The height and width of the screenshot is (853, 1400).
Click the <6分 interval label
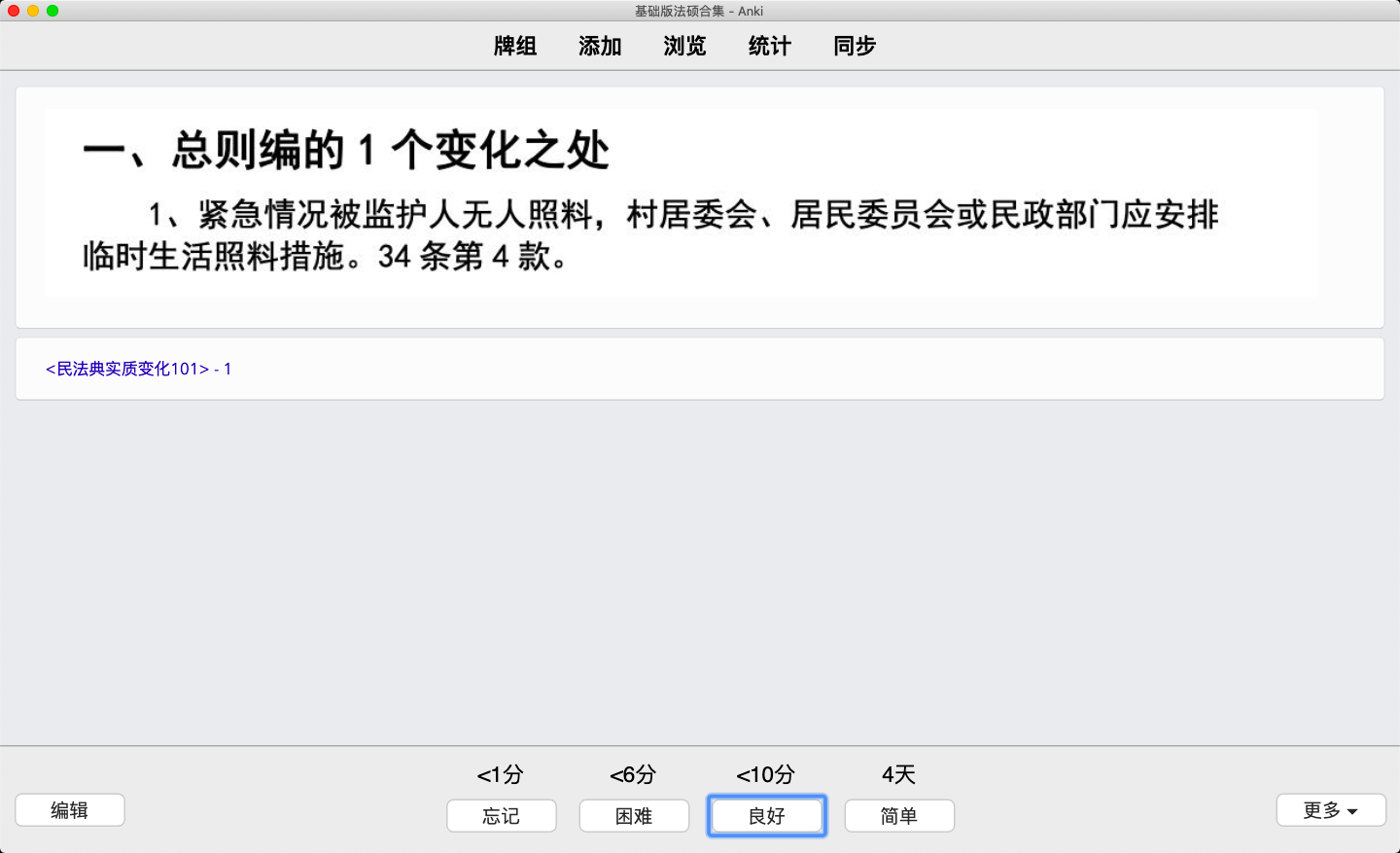coord(633,774)
